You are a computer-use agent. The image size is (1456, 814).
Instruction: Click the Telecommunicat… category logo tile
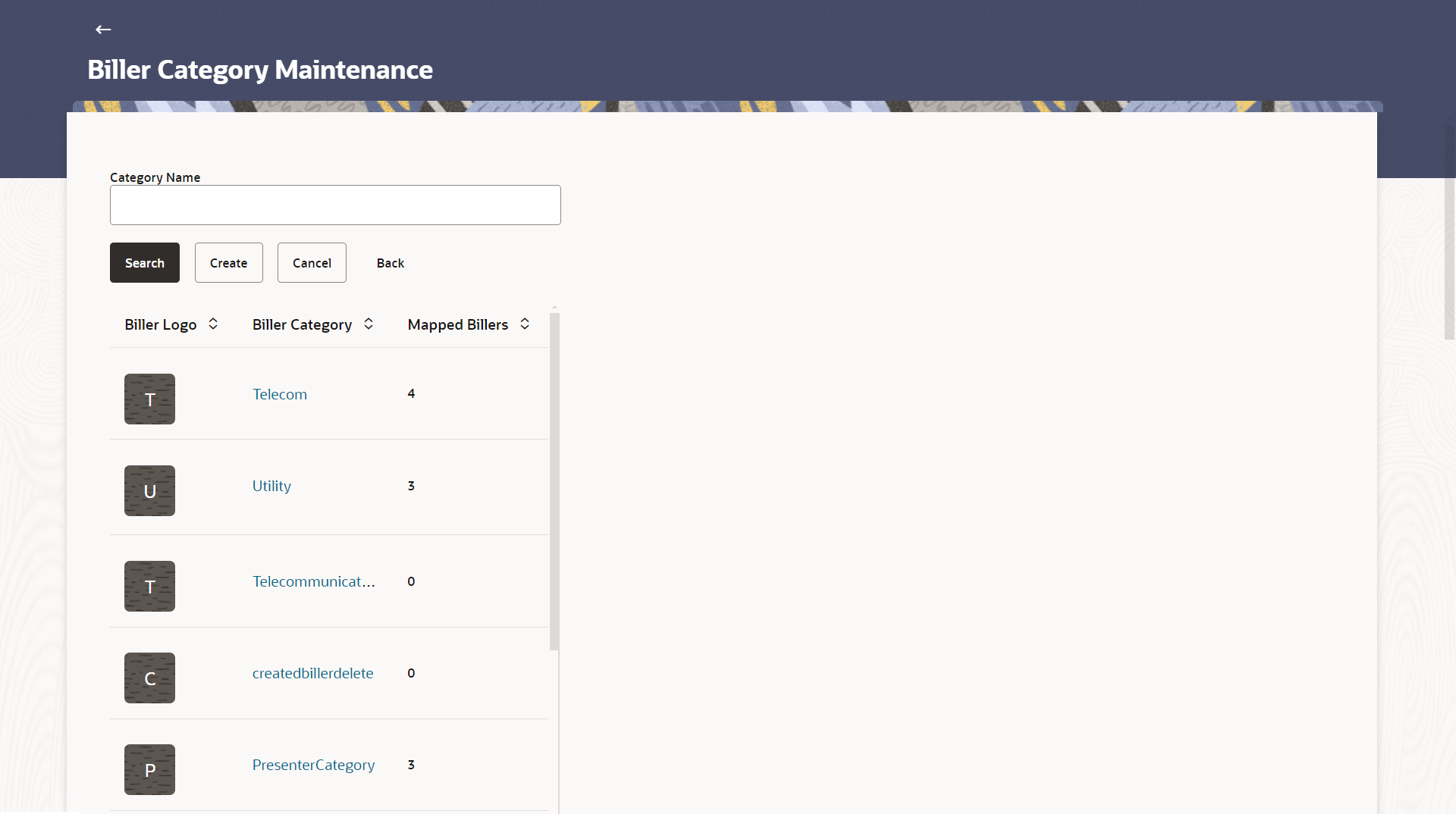point(149,586)
